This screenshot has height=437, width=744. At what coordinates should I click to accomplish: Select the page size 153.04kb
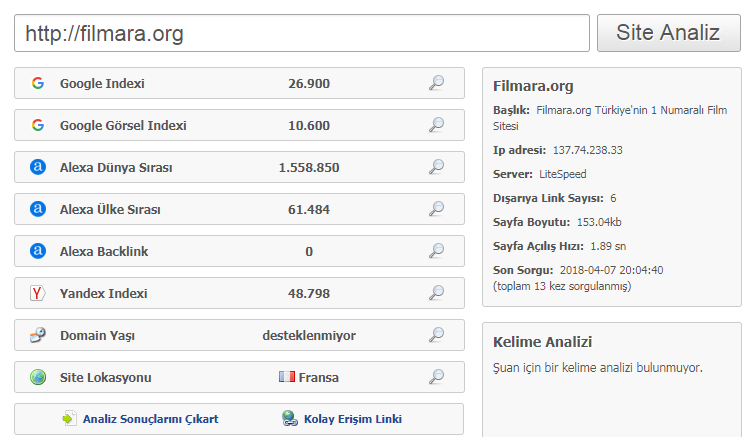coord(599,222)
